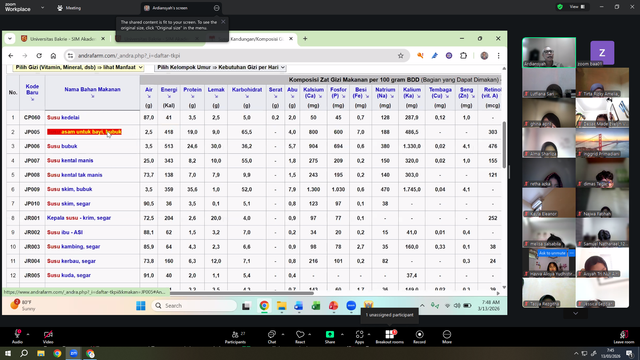Click the green encryption shield icon
Image resolution: width=640 pixels, height=360 pixels.
coord(560,7)
